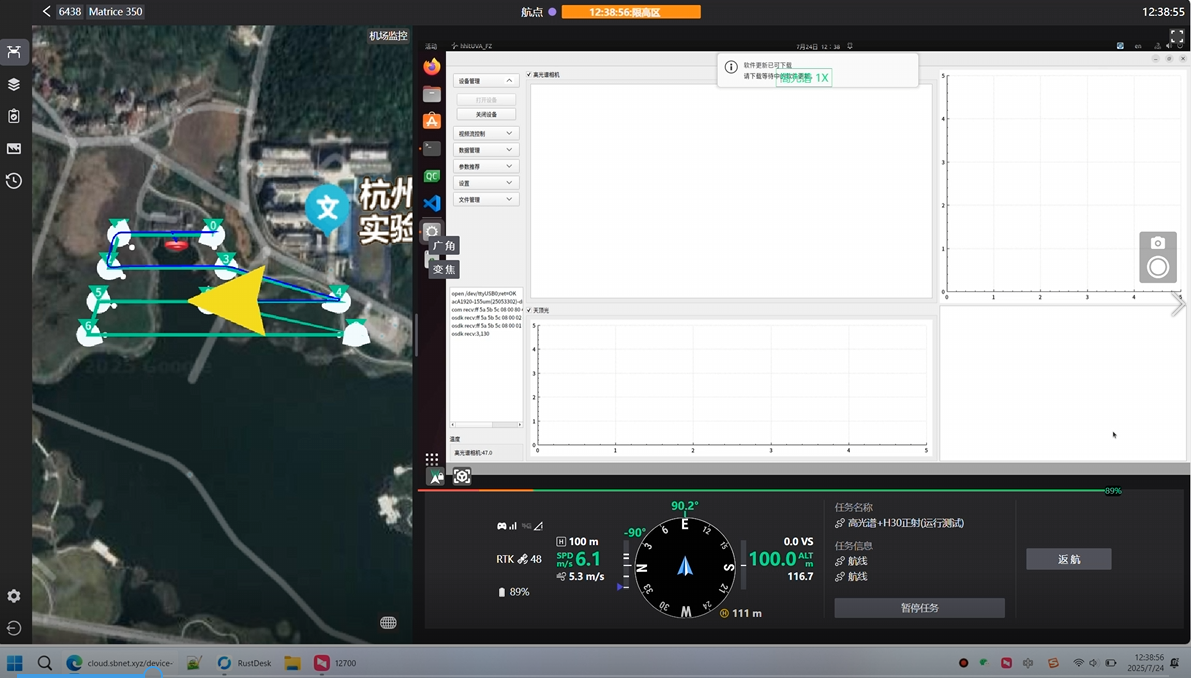Open the task plan clipboard icon
This screenshot has height=678, width=1191.
[14, 116]
